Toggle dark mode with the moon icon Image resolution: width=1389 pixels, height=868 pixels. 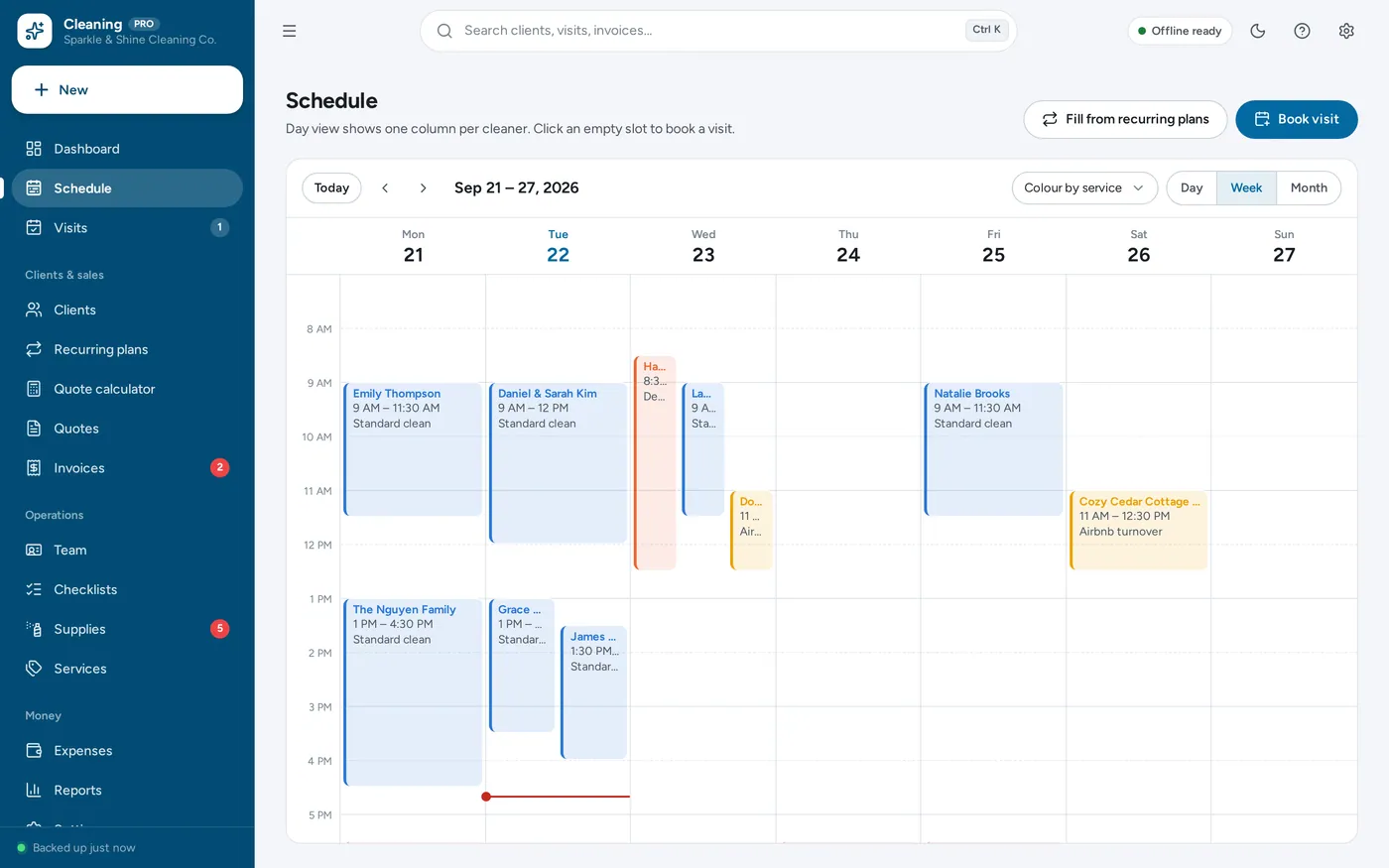point(1258,31)
